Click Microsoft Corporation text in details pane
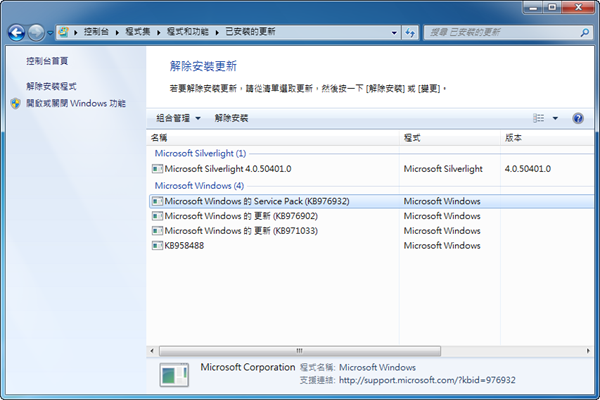 (248, 367)
